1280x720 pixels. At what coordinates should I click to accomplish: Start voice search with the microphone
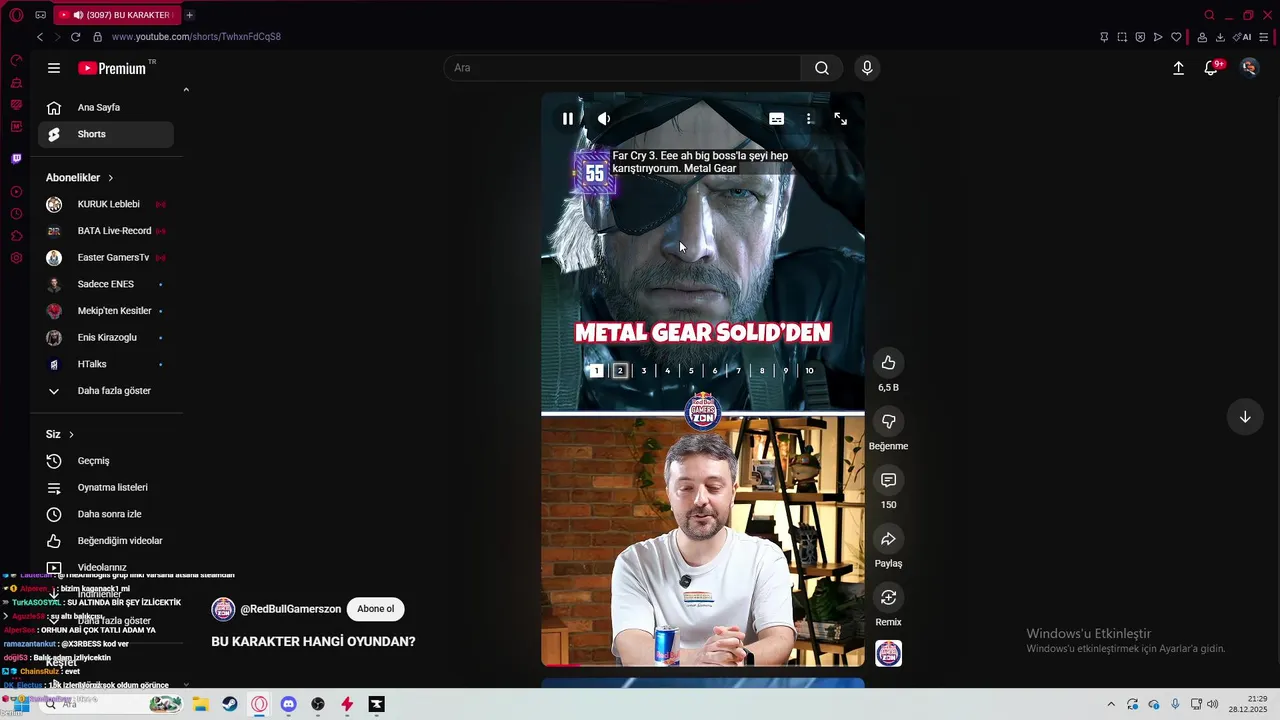tap(867, 68)
